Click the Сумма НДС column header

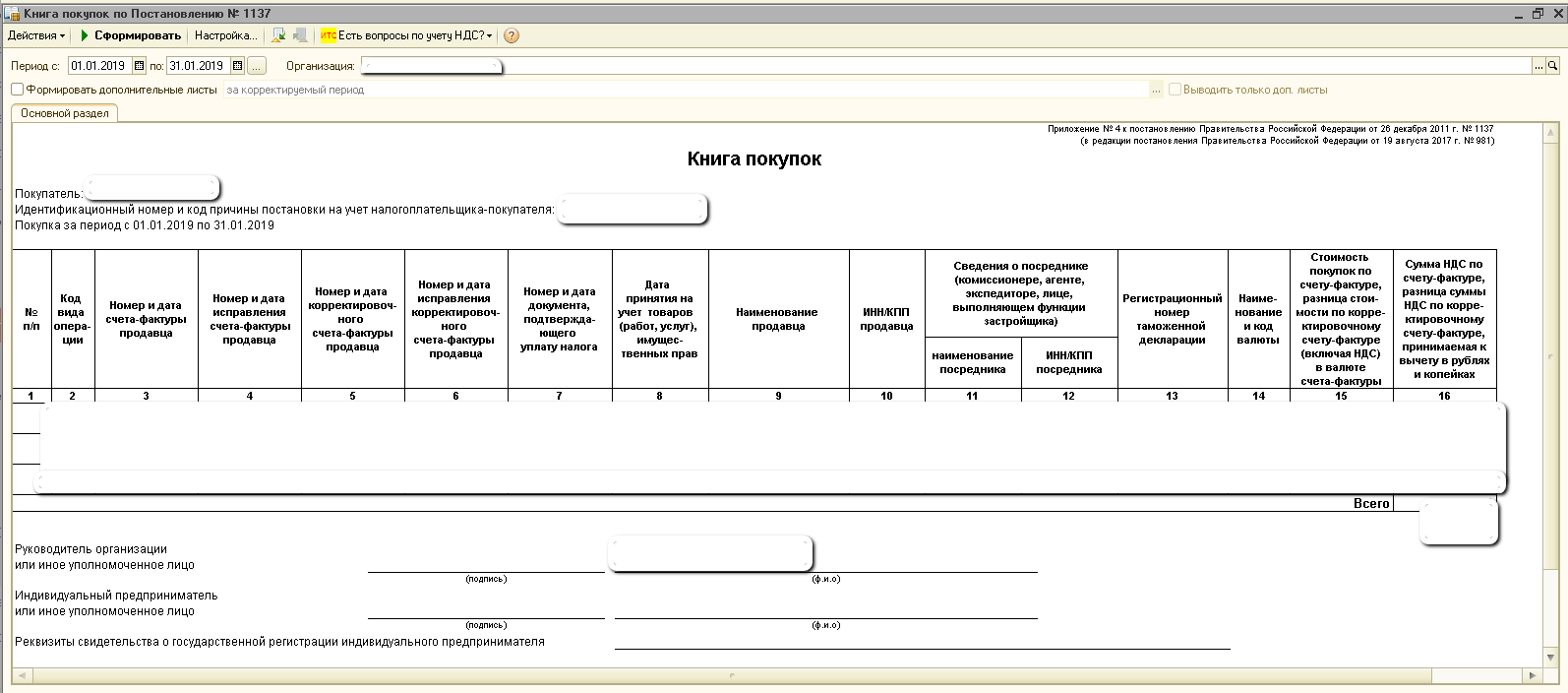pos(1444,319)
